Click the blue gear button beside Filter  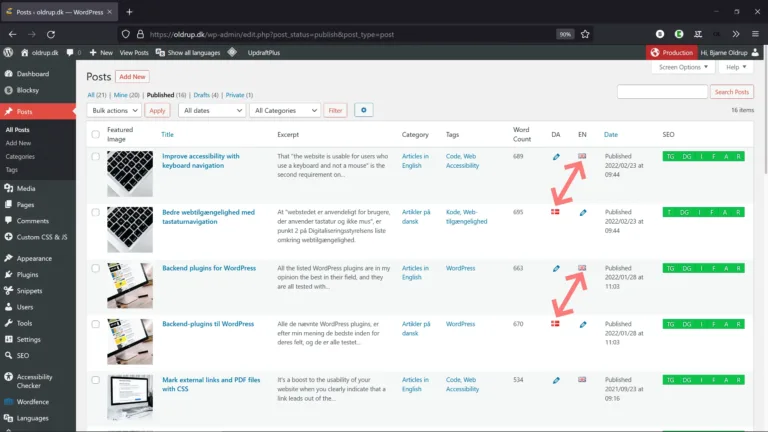click(363, 110)
